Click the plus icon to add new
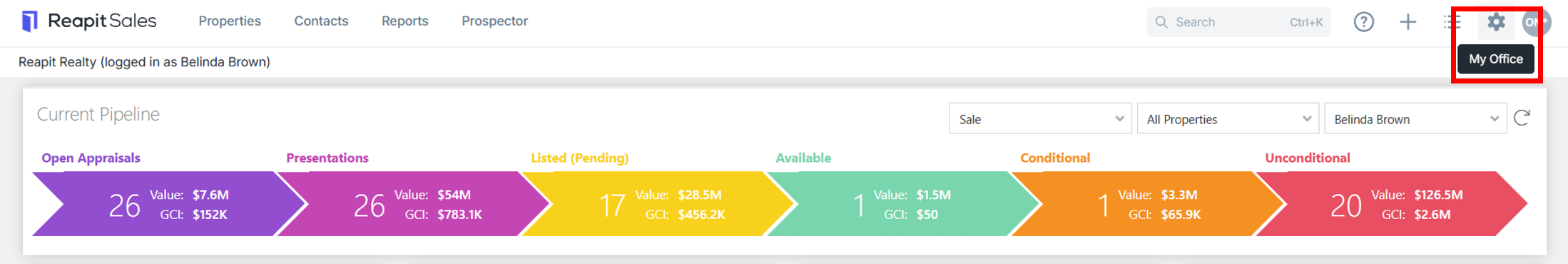 pos(1408,22)
